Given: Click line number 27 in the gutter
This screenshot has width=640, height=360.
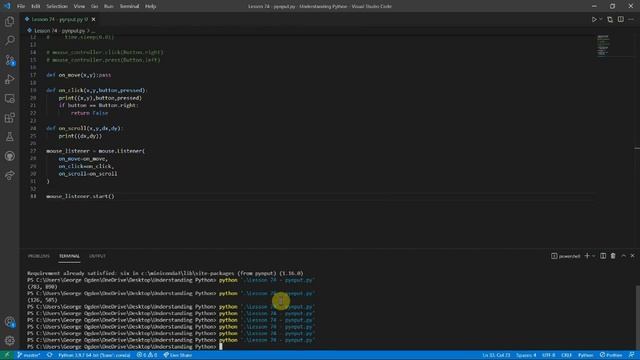Looking at the screenshot, I should (33, 151).
